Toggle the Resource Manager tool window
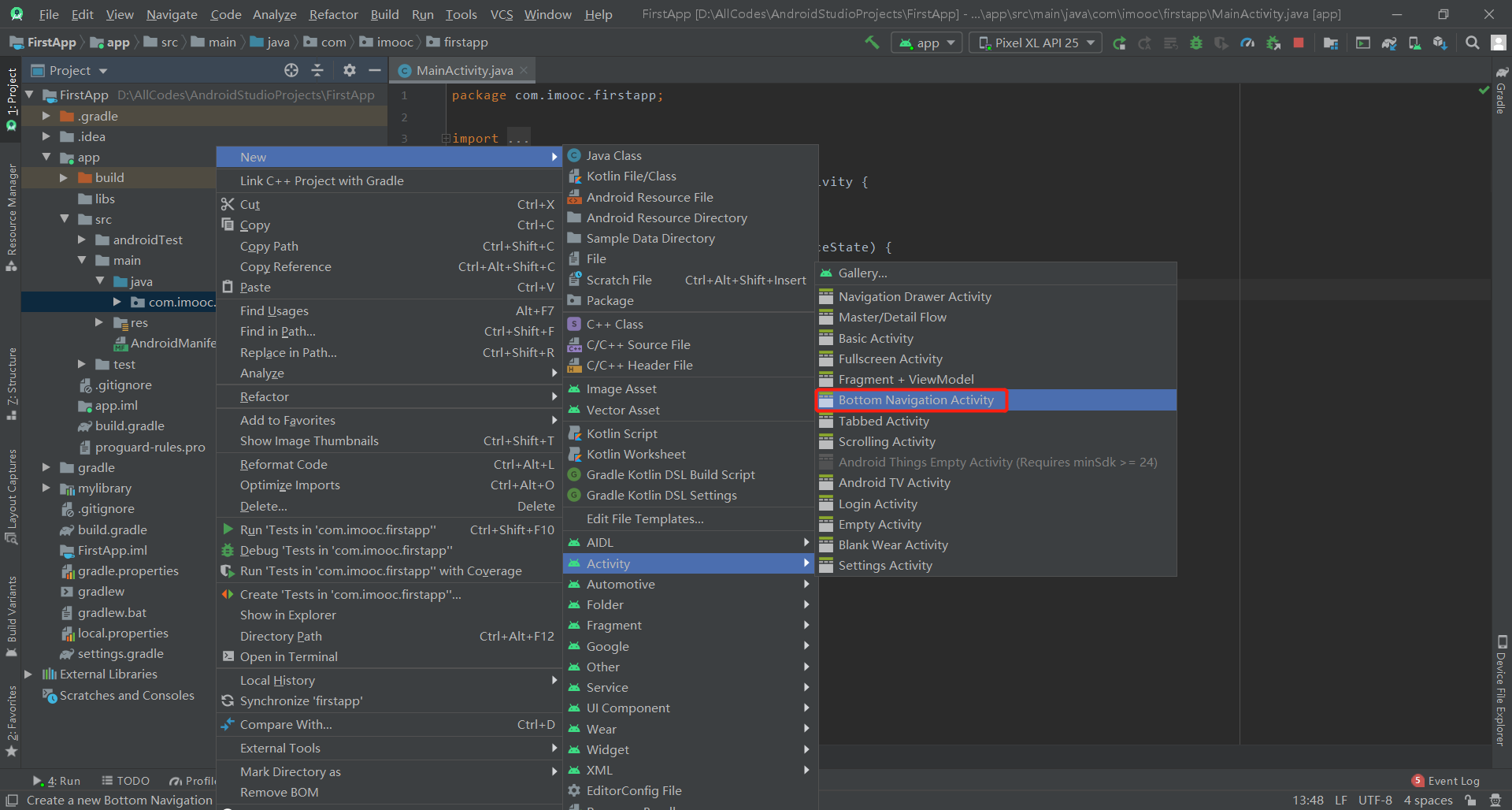Viewport: 1512px width, 810px height. click(x=11, y=217)
